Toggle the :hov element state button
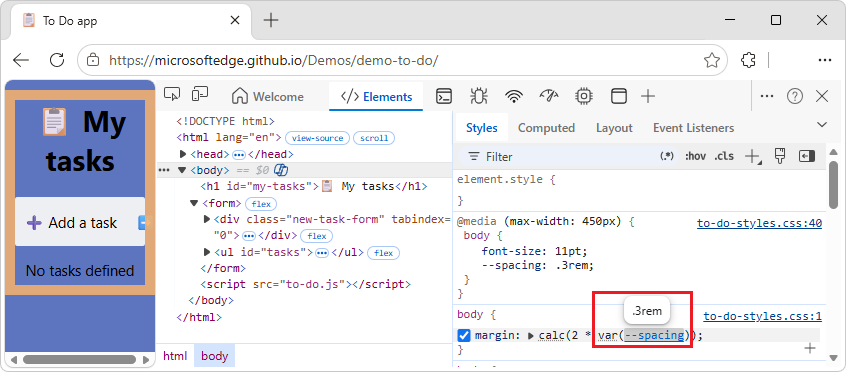The width and height of the screenshot is (846, 372). click(695, 157)
